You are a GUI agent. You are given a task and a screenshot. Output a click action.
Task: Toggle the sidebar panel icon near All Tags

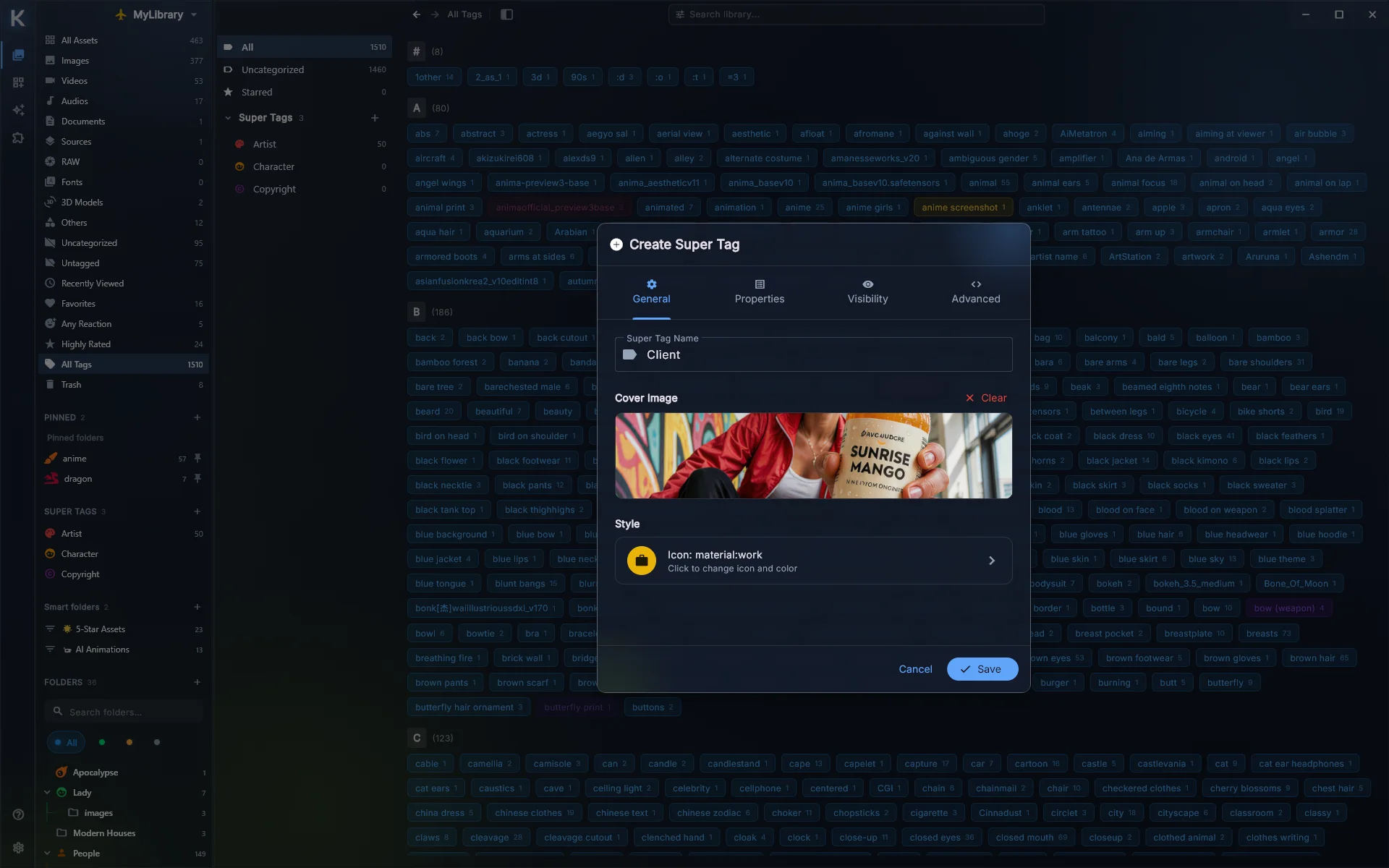506,14
